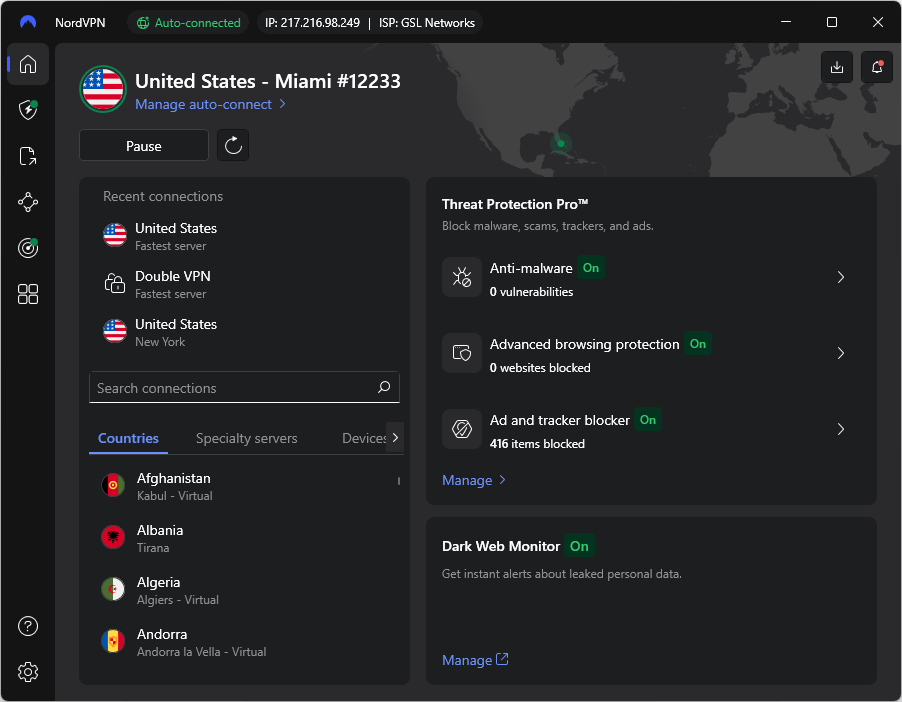Expand the hidden connection tabs with the chevron
The height and width of the screenshot is (702, 902).
click(396, 437)
